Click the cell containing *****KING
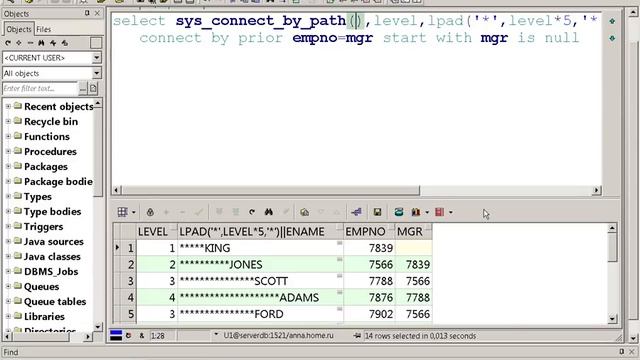Viewport: 640px width, 360px height. click(260, 248)
